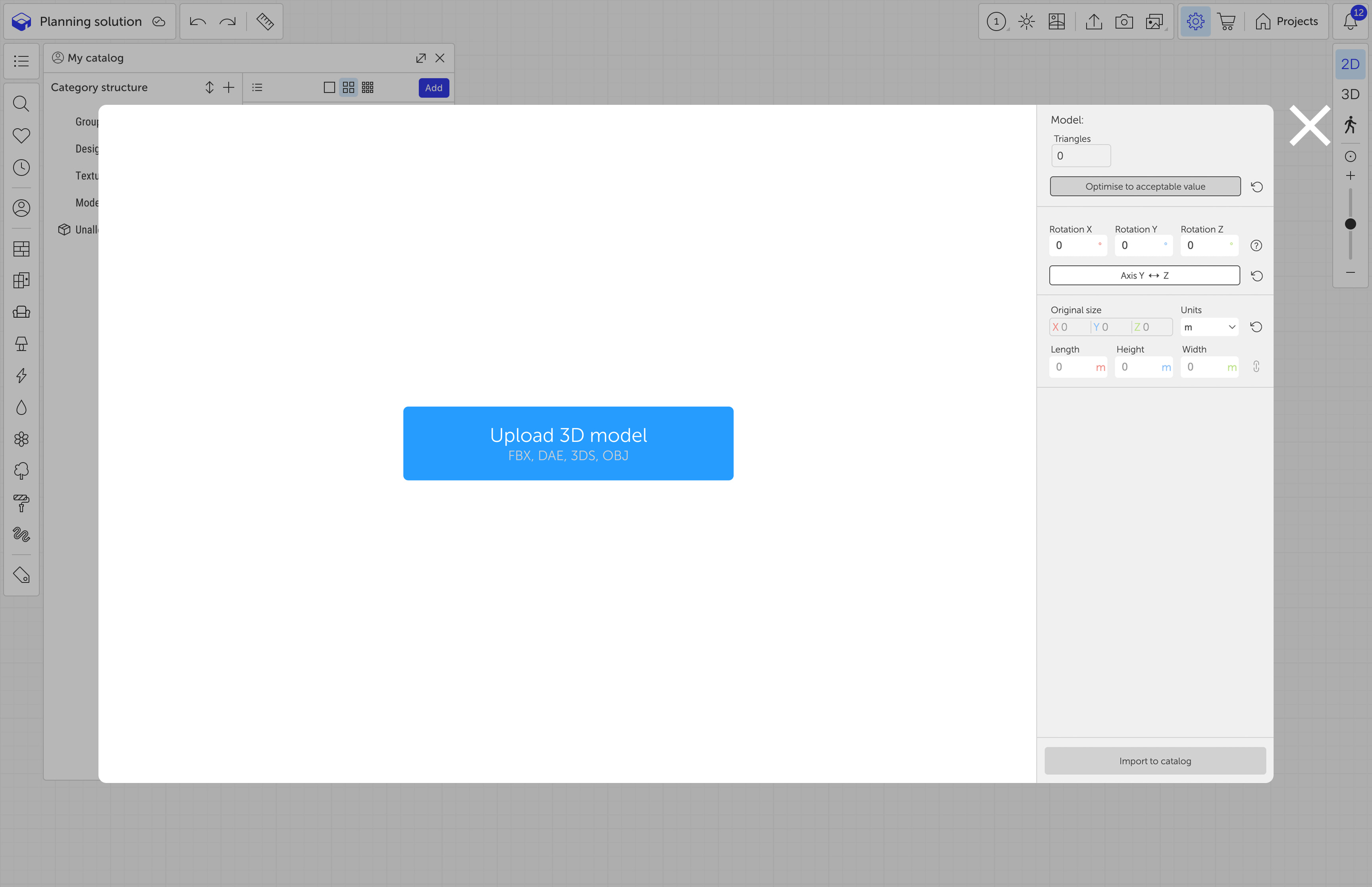Switch to the medium grid view
Screen dimensions: 1372x887
point(348,87)
